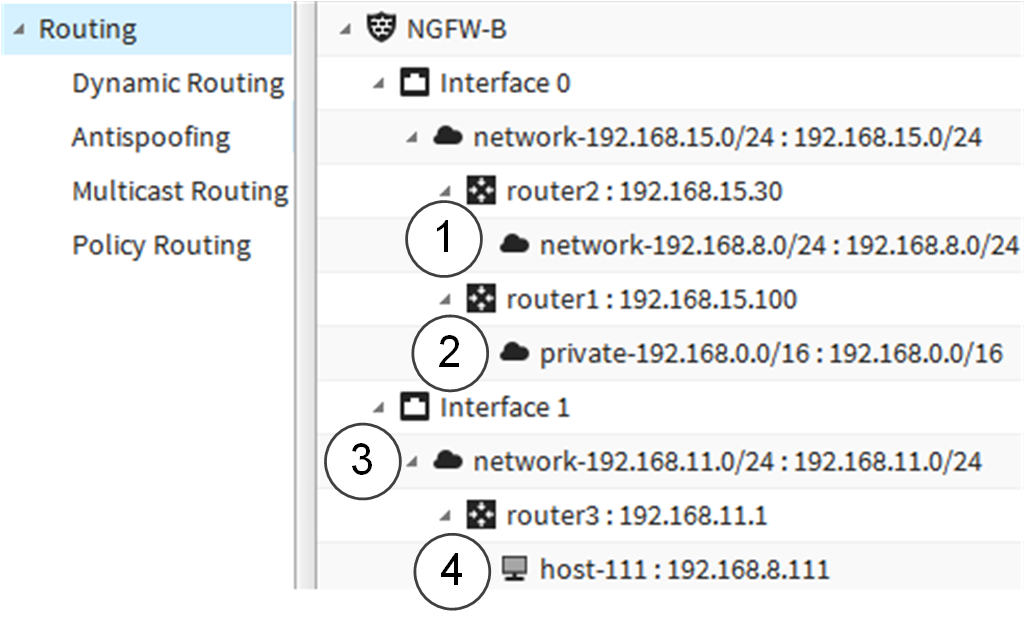Click the Interface 0 port icon
This screenshot has height=617, width=1025.
[x=414, y=83]
